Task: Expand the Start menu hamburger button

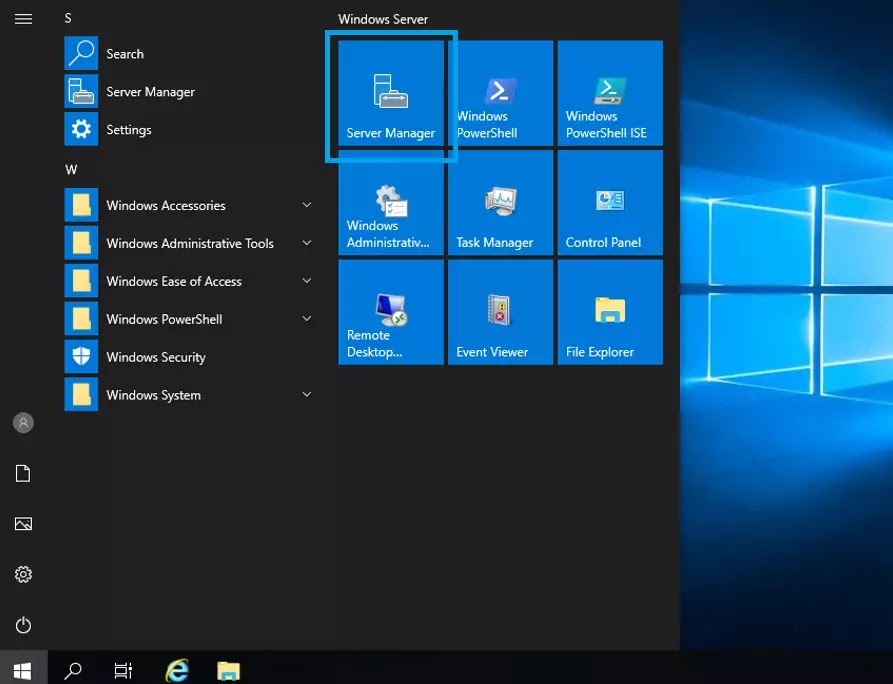Action: pyautogui.click(x=23, y=19)
